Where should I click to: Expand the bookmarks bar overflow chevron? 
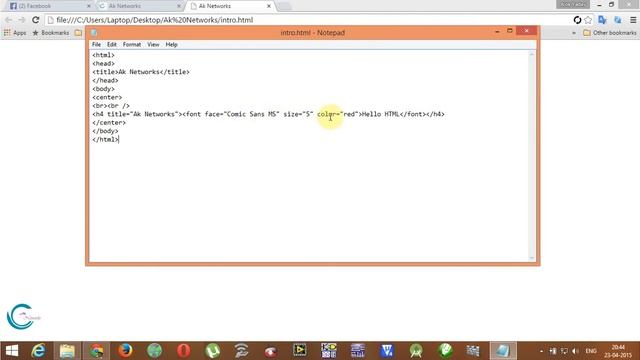[574, 33]
